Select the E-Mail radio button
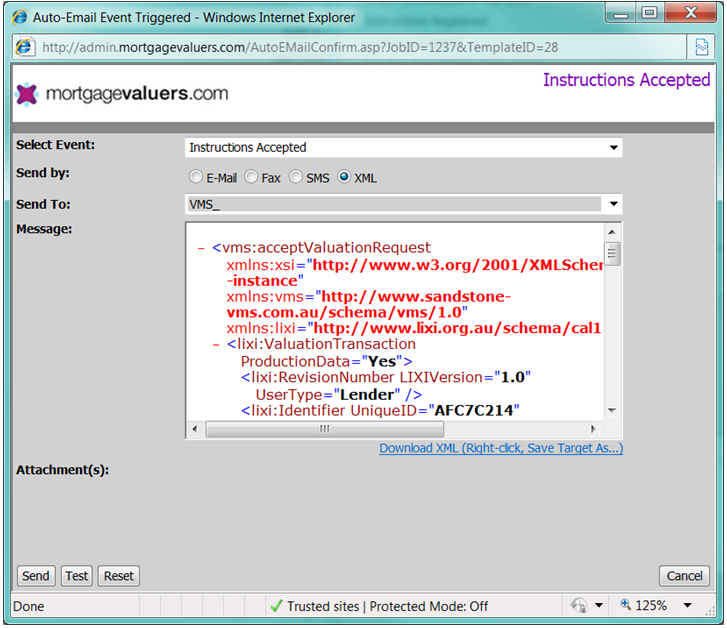This screenshot has width=727, height=628. tap(196, 177)
